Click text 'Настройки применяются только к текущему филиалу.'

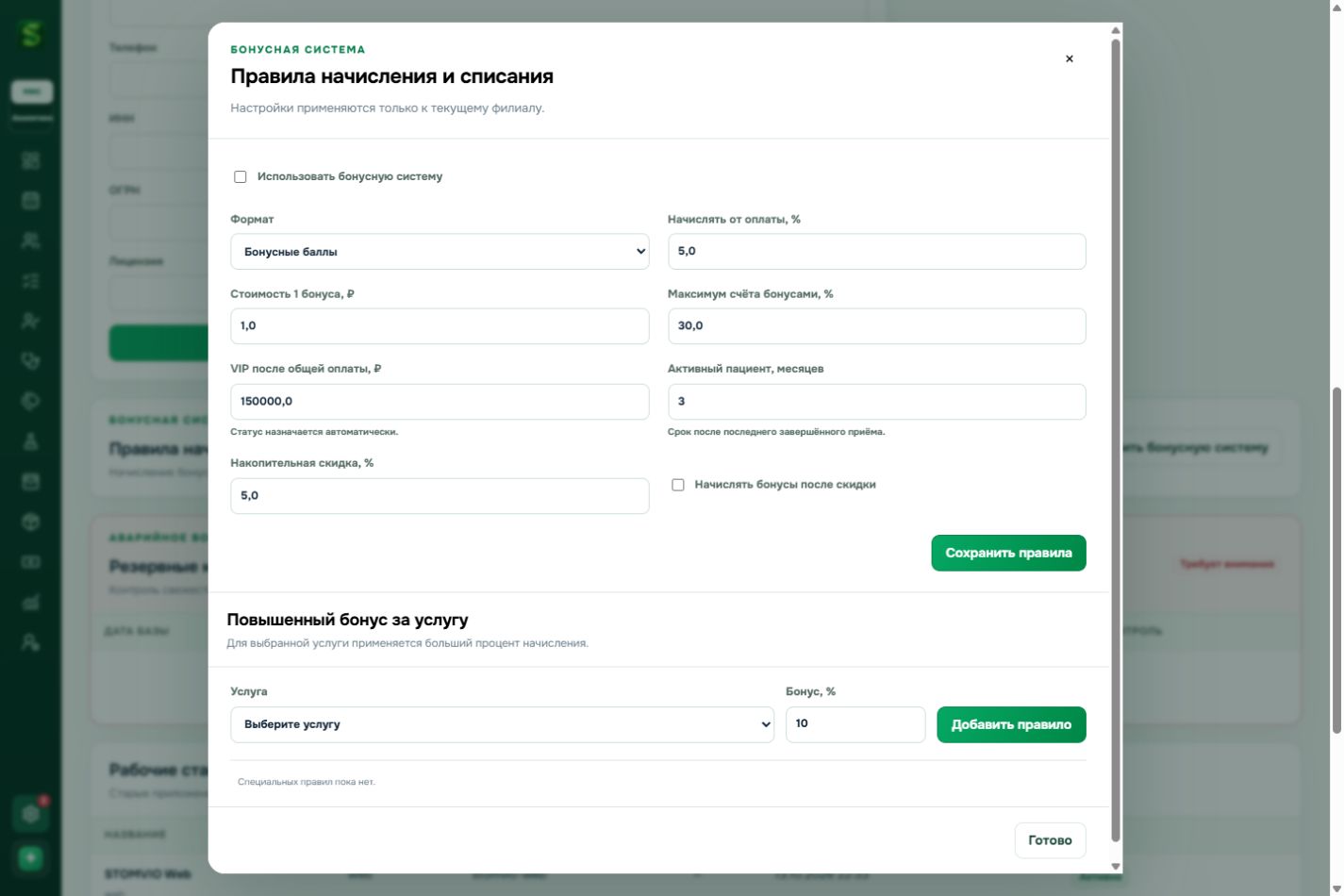coord(388,108)
